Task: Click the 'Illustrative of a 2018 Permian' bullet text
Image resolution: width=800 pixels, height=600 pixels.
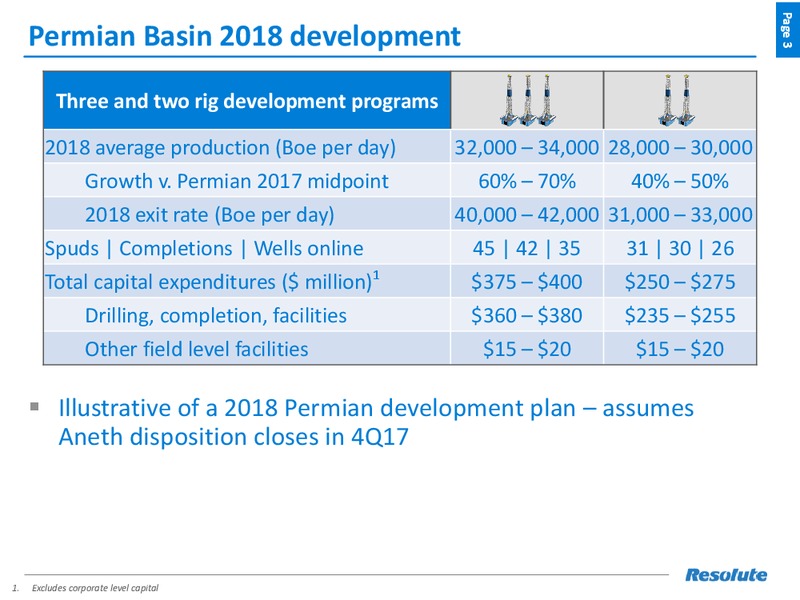Action: pyautogui.click(x=376, y=422)
